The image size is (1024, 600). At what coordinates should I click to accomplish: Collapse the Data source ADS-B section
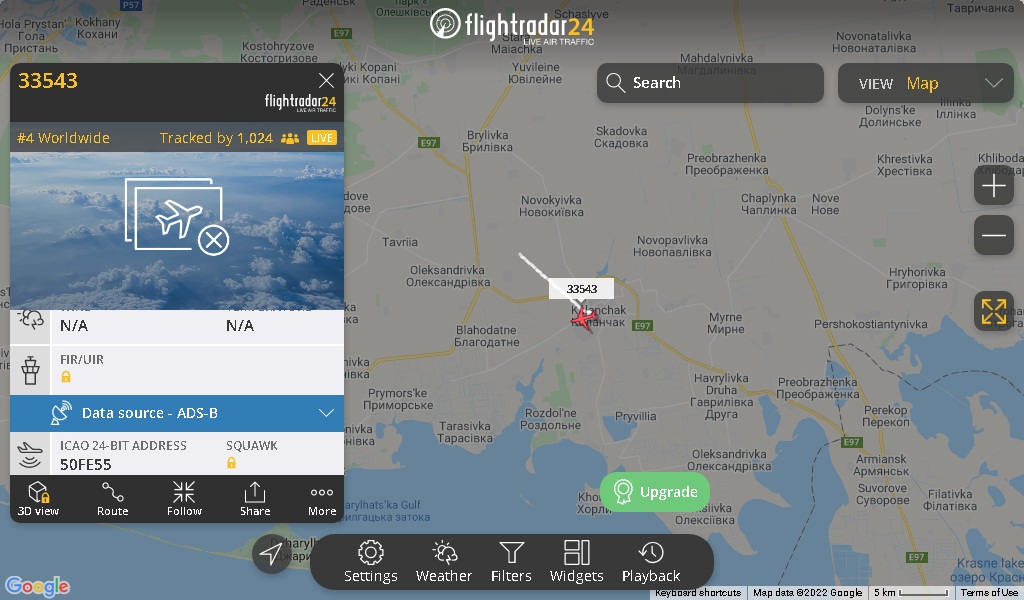(177, 413)
